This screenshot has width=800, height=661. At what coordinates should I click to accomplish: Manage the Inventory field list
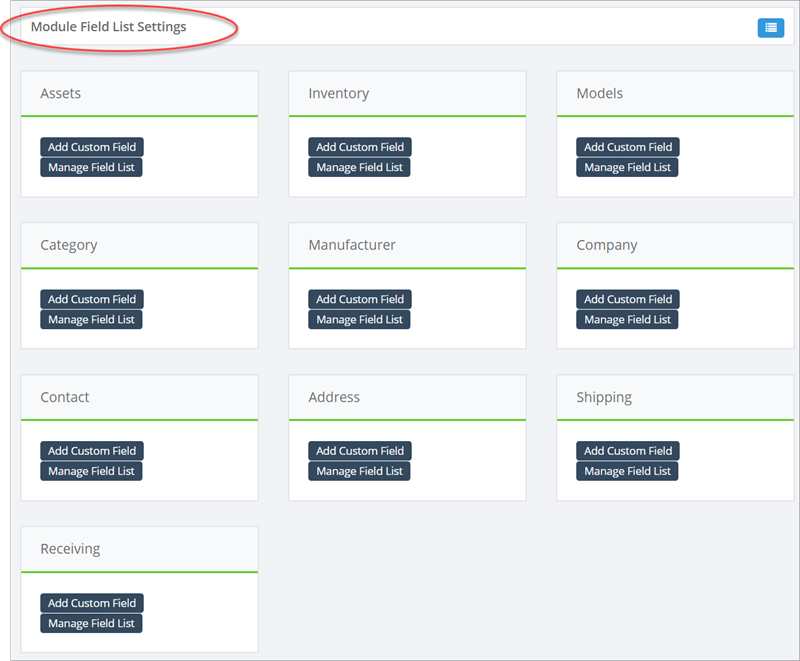[x=359, y=167]
